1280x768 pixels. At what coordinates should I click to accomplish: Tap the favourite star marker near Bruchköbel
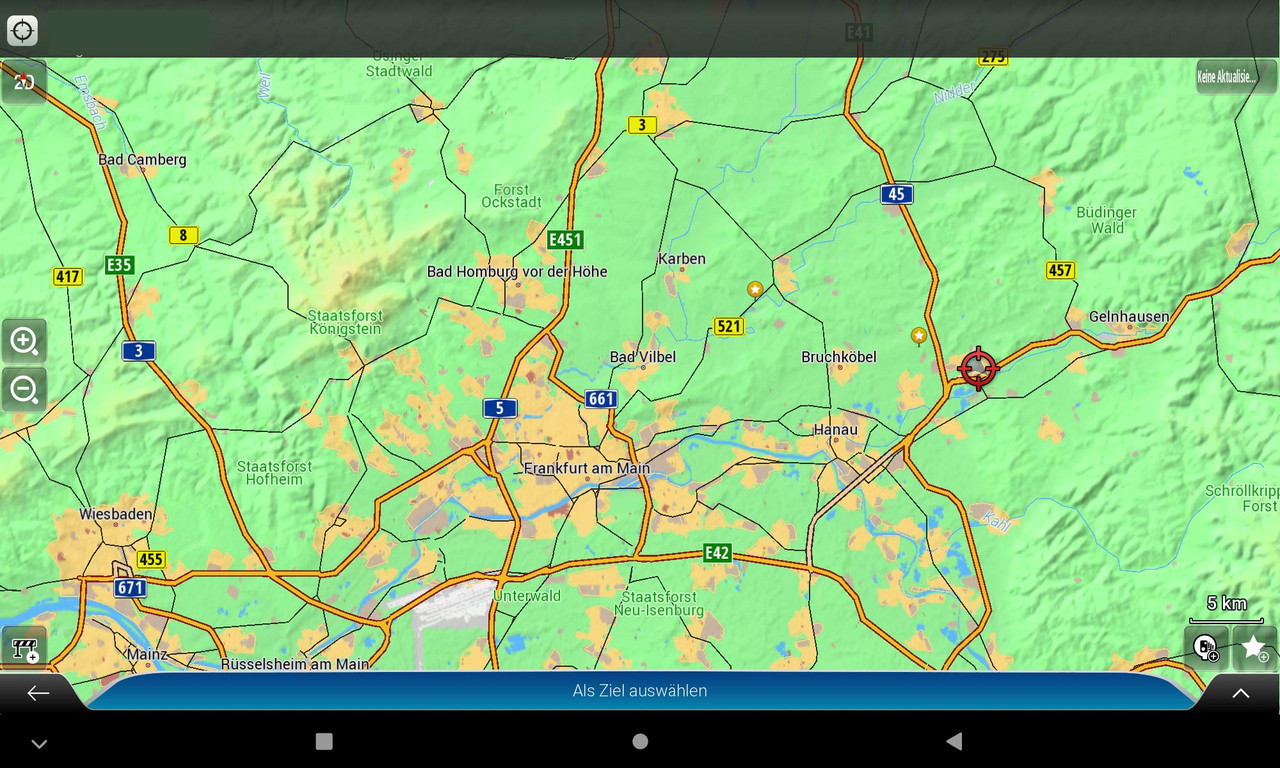[x=919, y=335]
